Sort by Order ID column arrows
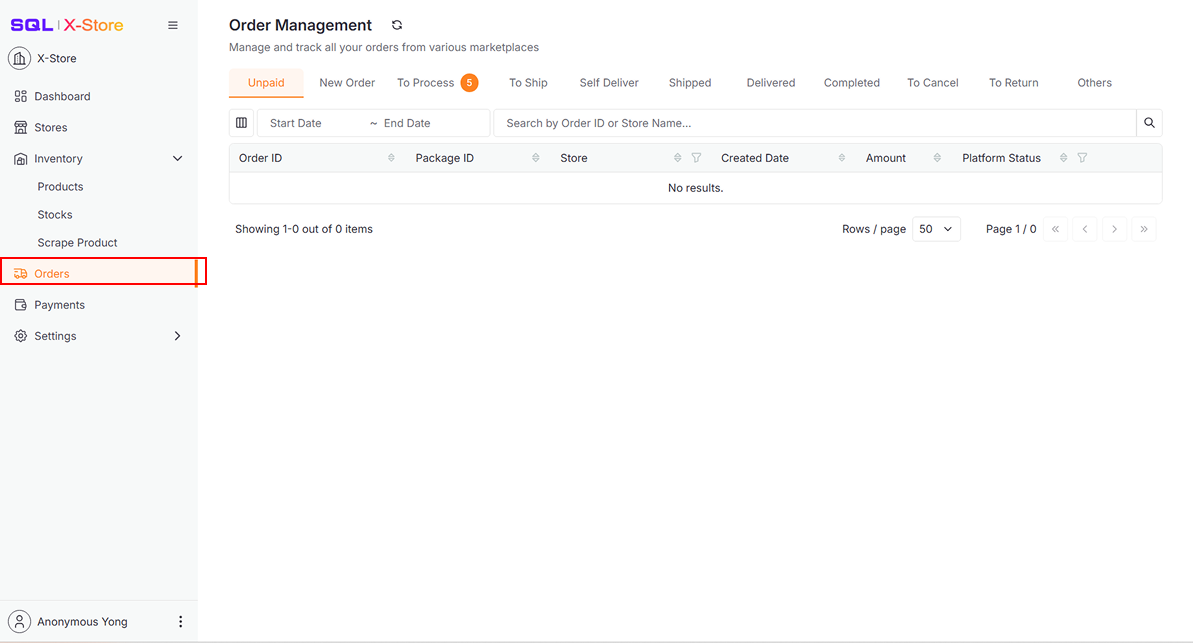 [x=391, y=158]
